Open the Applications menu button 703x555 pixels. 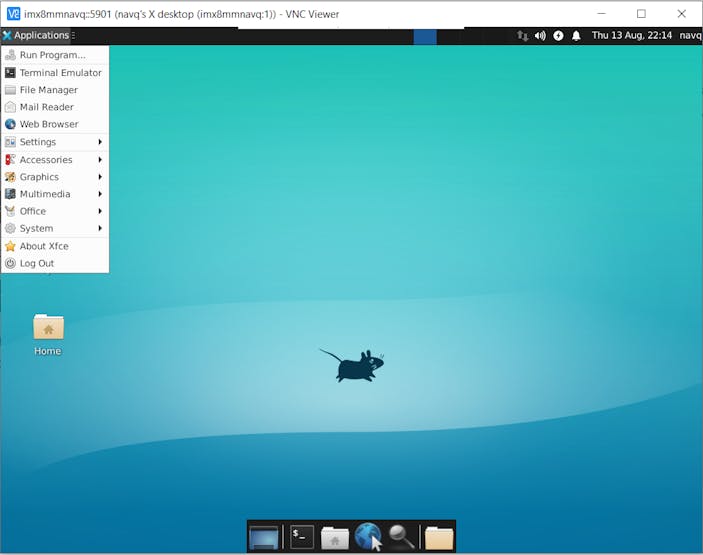click(x=36, y=35)
